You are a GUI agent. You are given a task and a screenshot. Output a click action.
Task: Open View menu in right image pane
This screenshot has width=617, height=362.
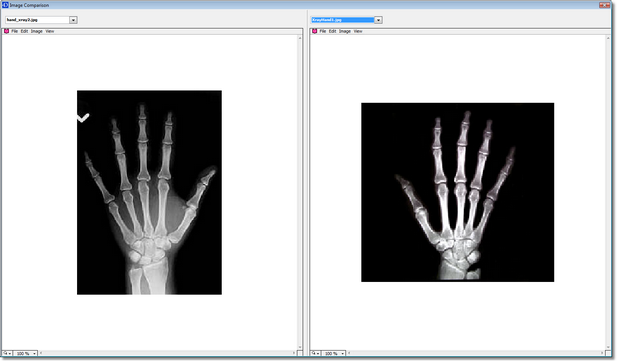pyautogui.click(x=358, y=31)
